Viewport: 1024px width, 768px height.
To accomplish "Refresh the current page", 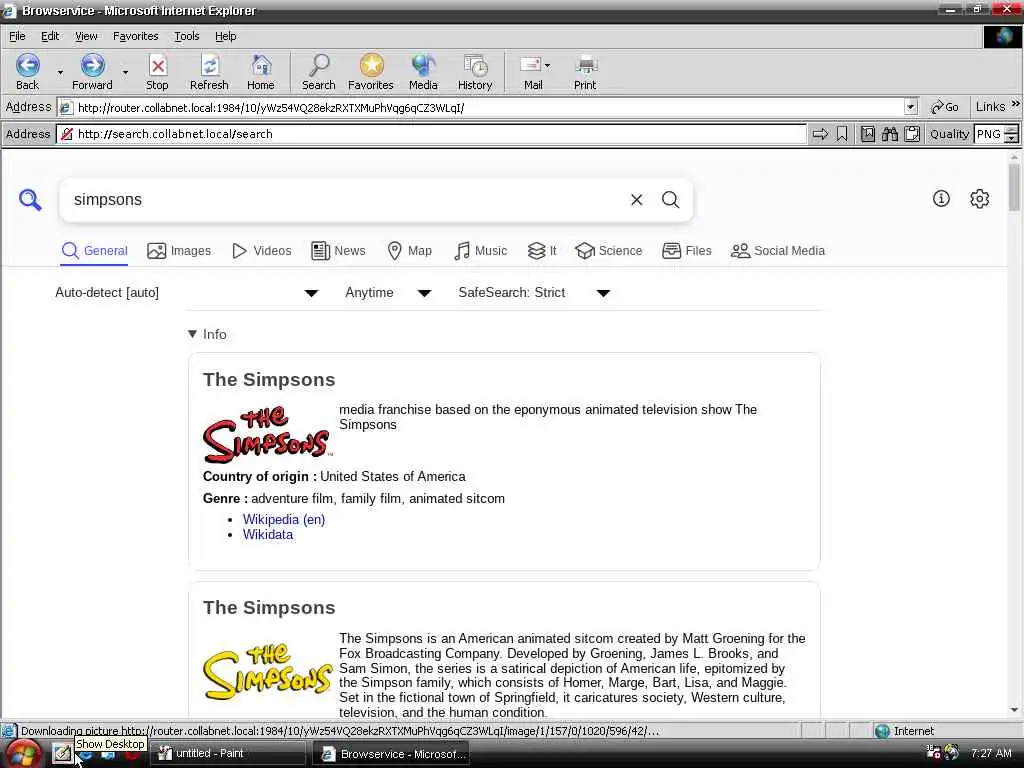I will point(209,72).
